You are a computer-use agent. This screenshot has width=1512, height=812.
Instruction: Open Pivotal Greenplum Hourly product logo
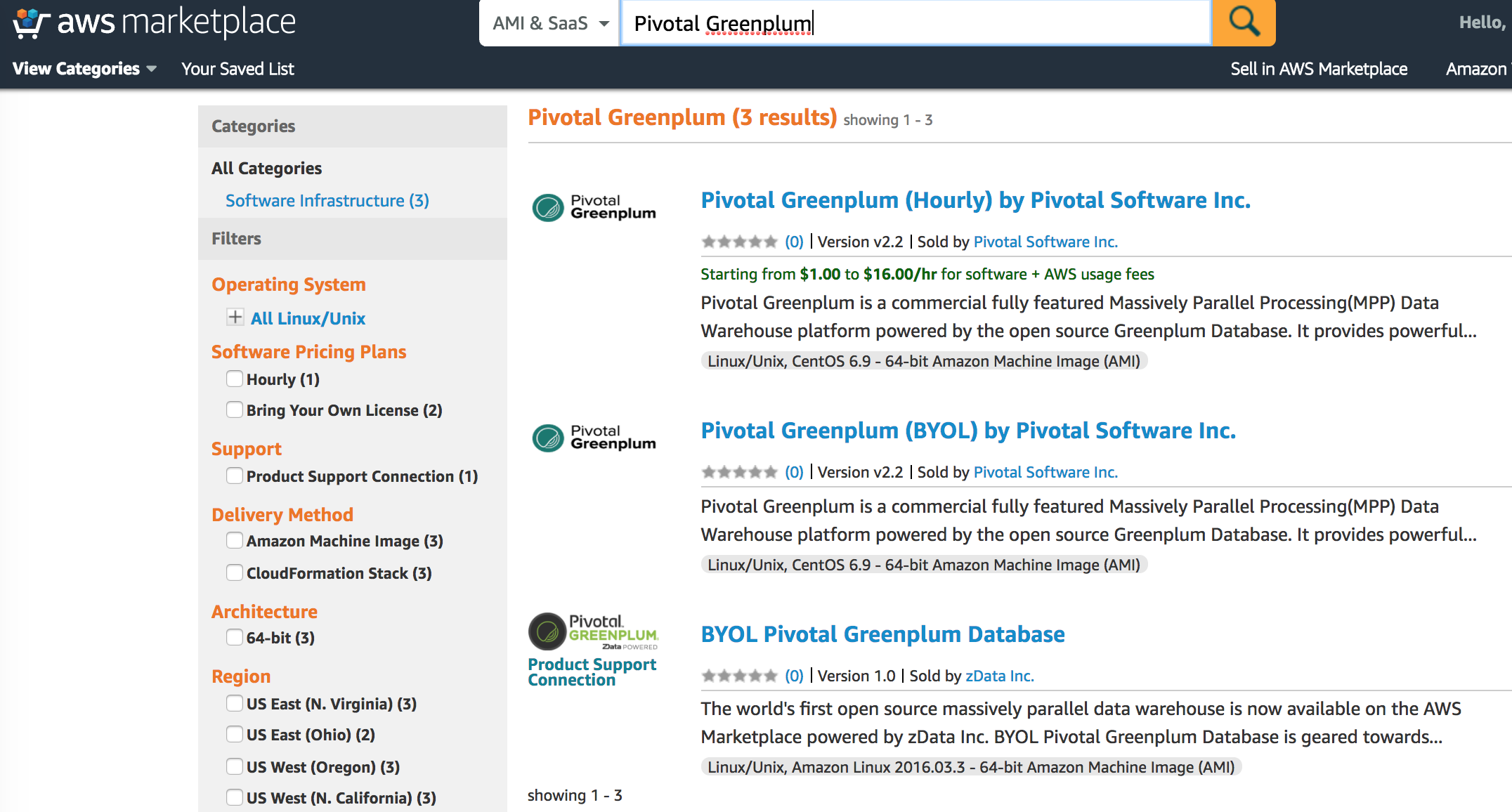594,207
